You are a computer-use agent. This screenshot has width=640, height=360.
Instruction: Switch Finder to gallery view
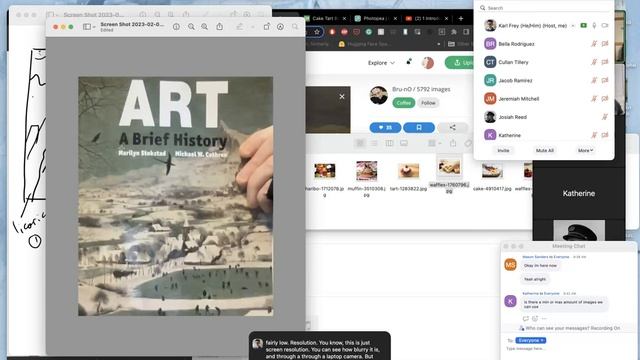click(404, 143)
